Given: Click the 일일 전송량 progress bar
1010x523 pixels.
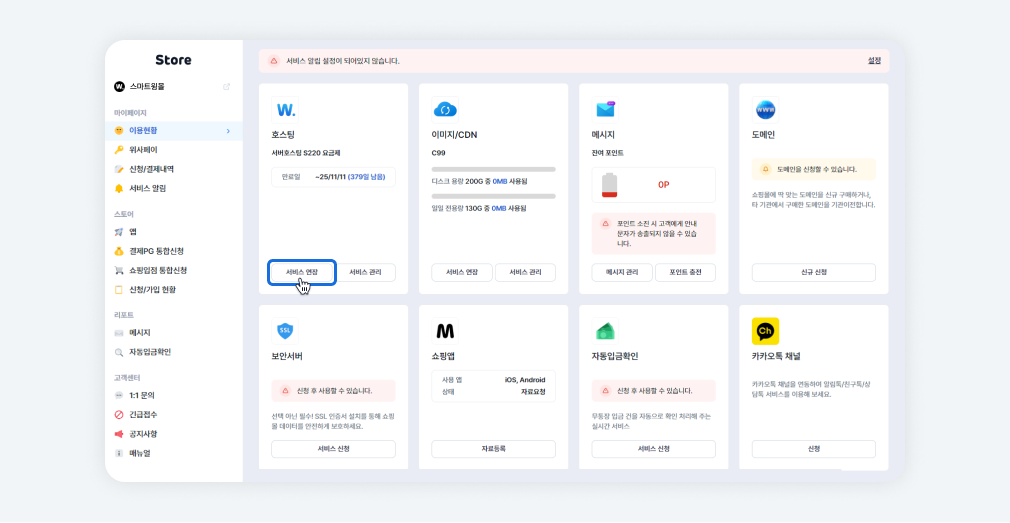Looking at the screenshot, I should point(493,196).
